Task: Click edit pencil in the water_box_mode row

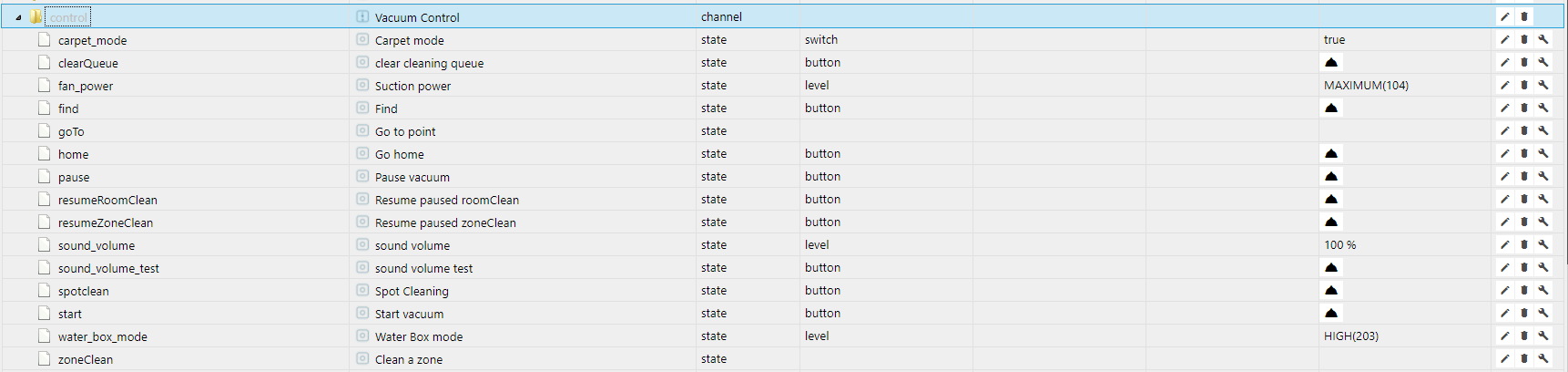Action: 1505,336
